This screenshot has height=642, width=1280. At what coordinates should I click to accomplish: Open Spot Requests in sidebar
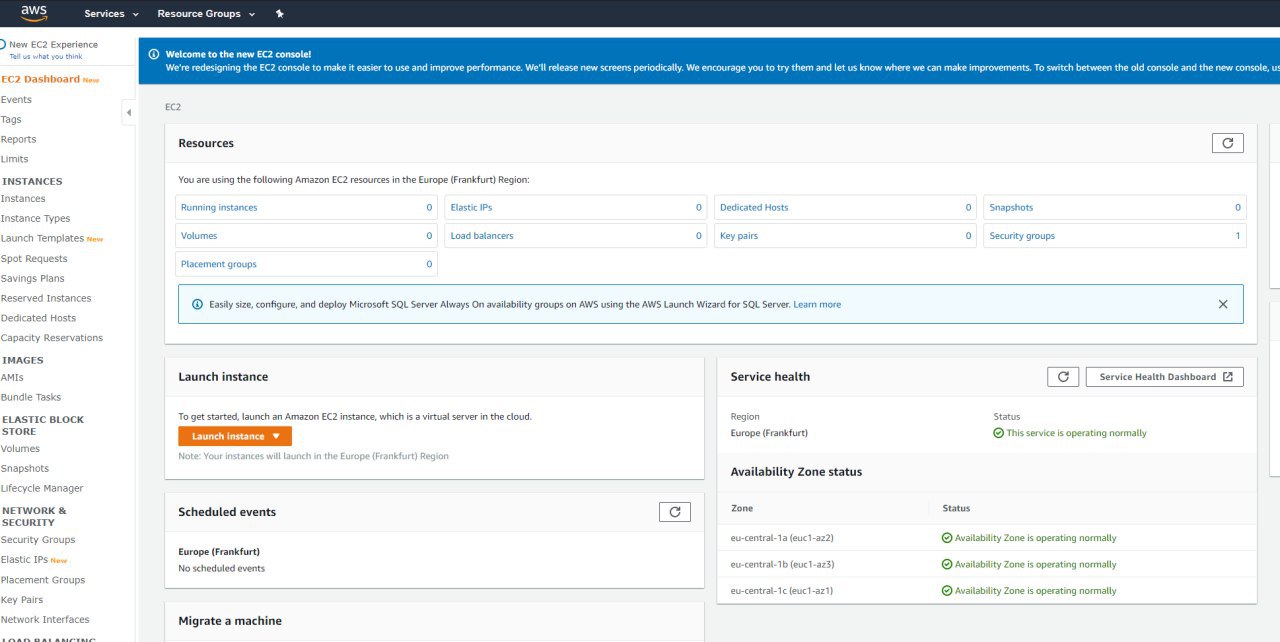tap(34, 259)
